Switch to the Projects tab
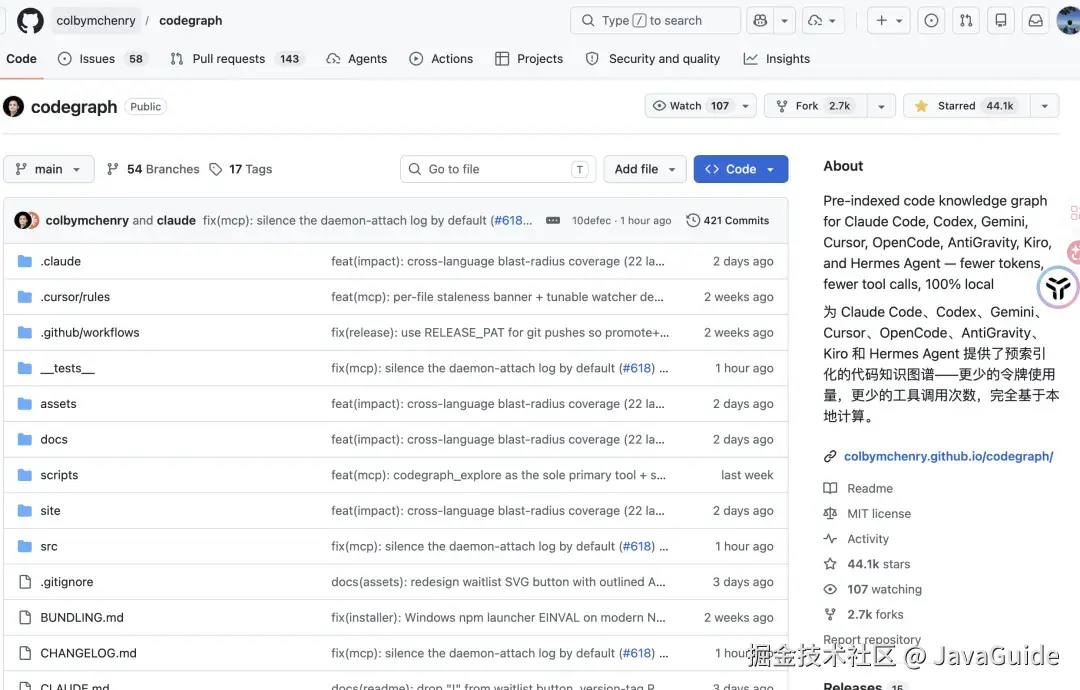Screen dimensions: 1080x690 click(x=529, y=59)
